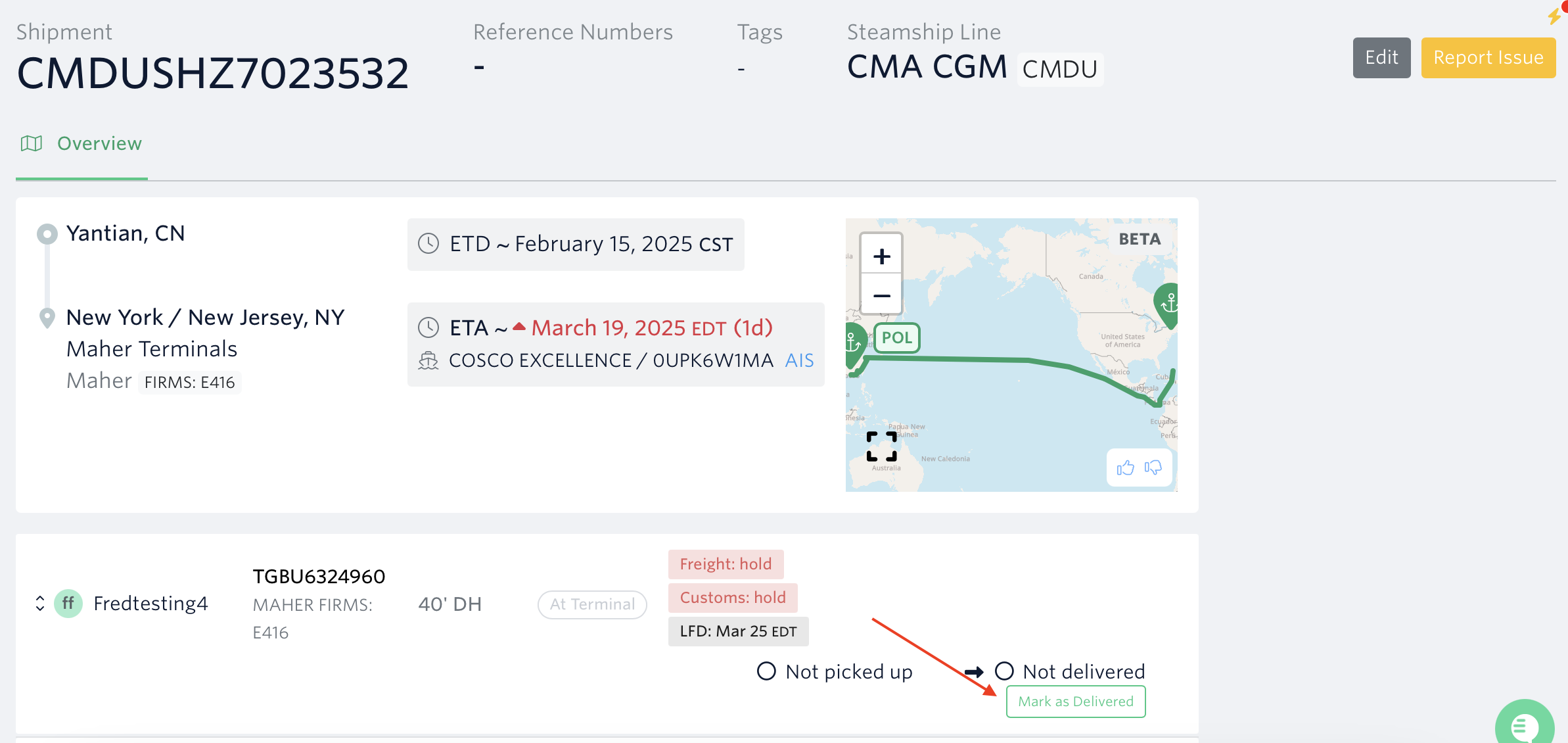
Task: Expand the Fredtesting4 container row
Action: point(40,604)
